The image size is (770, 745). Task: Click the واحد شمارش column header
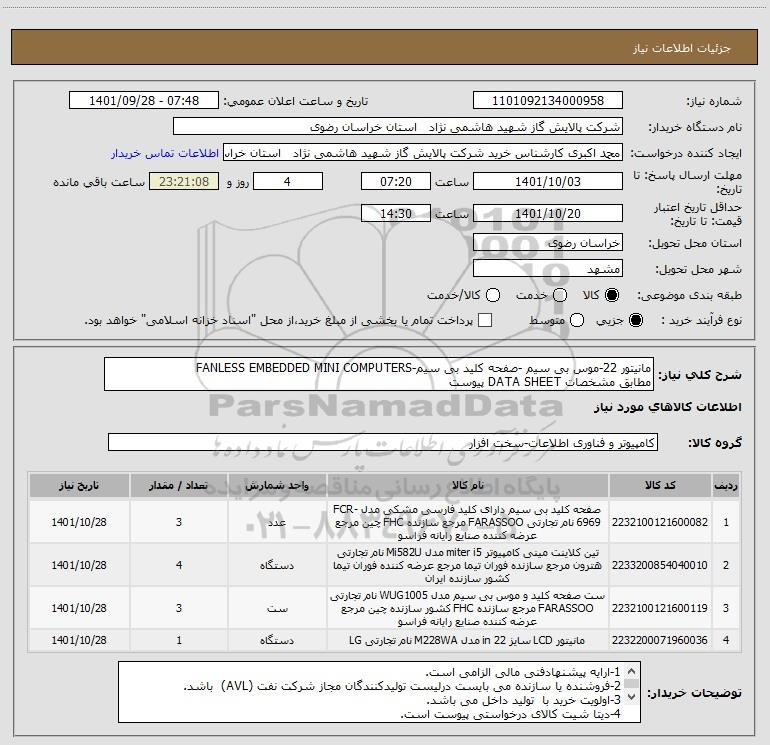pos(277,485)
